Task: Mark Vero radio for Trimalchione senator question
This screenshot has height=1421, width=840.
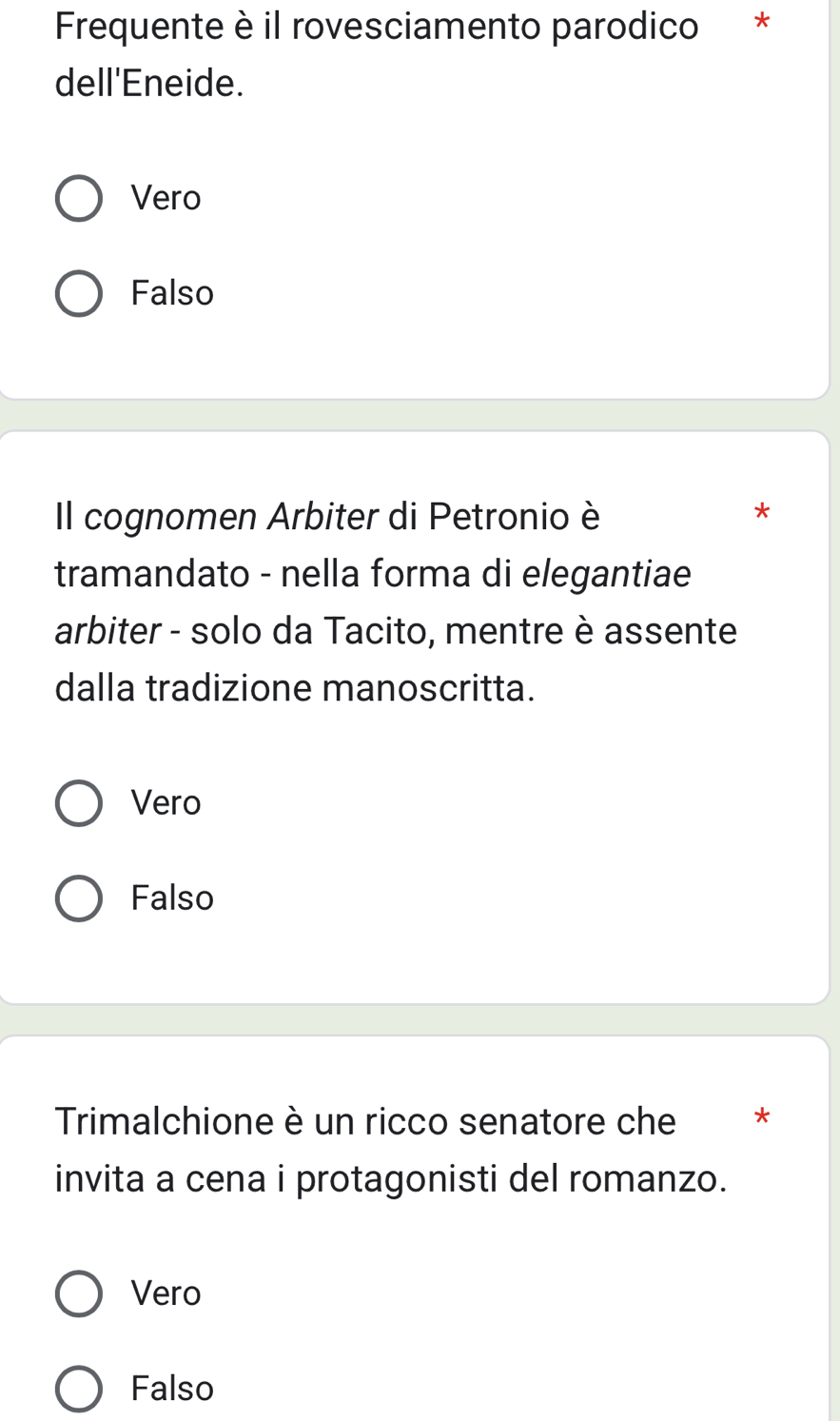Action: (x=79, y=1293)
